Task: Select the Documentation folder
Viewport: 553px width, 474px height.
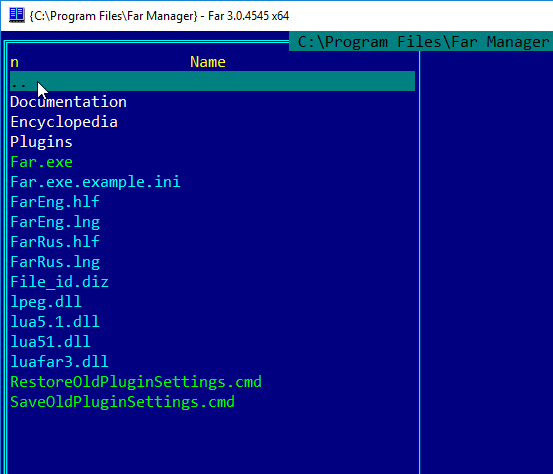Action: (68, 102)
